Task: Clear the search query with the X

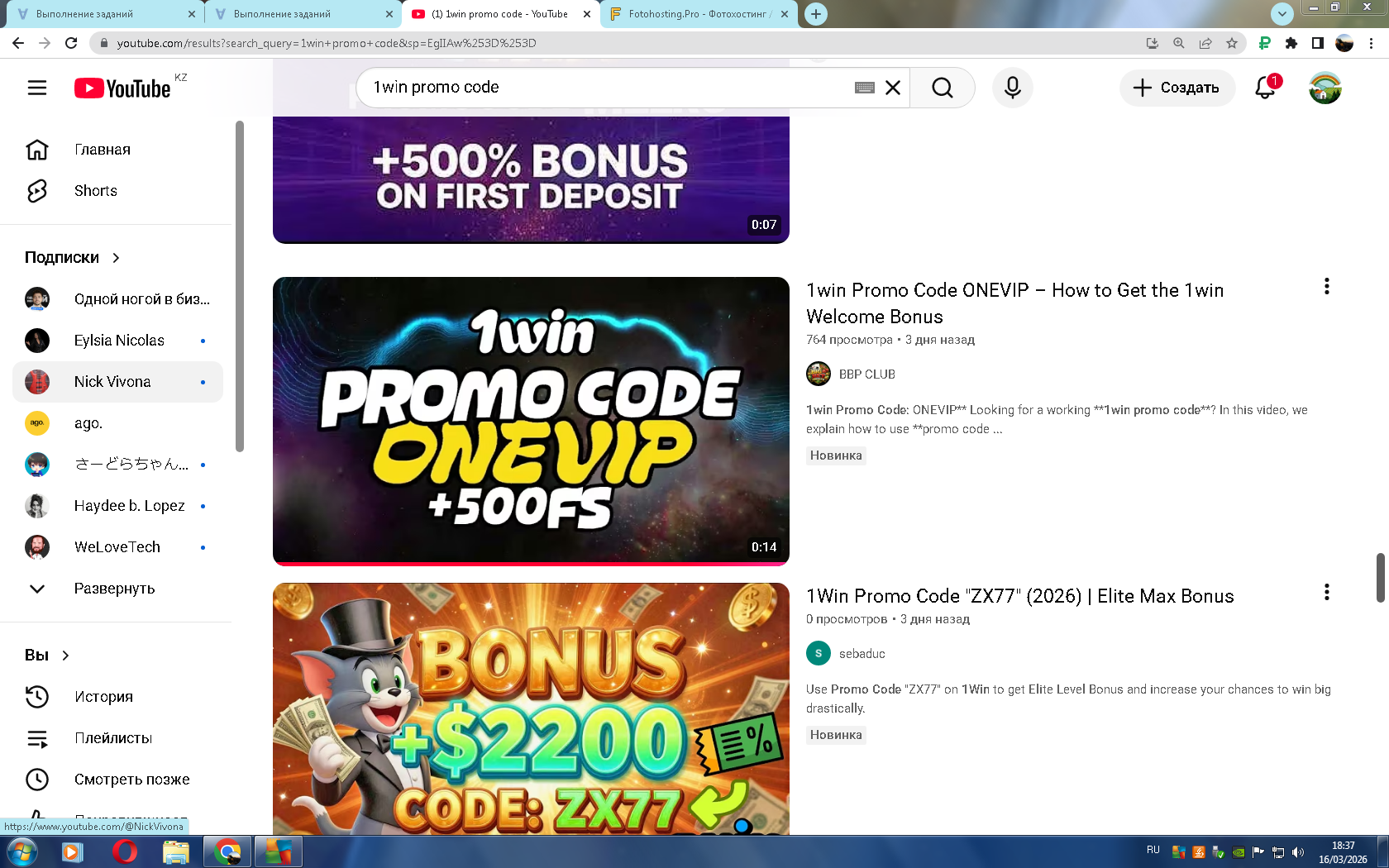Action: tap(893, 88)
